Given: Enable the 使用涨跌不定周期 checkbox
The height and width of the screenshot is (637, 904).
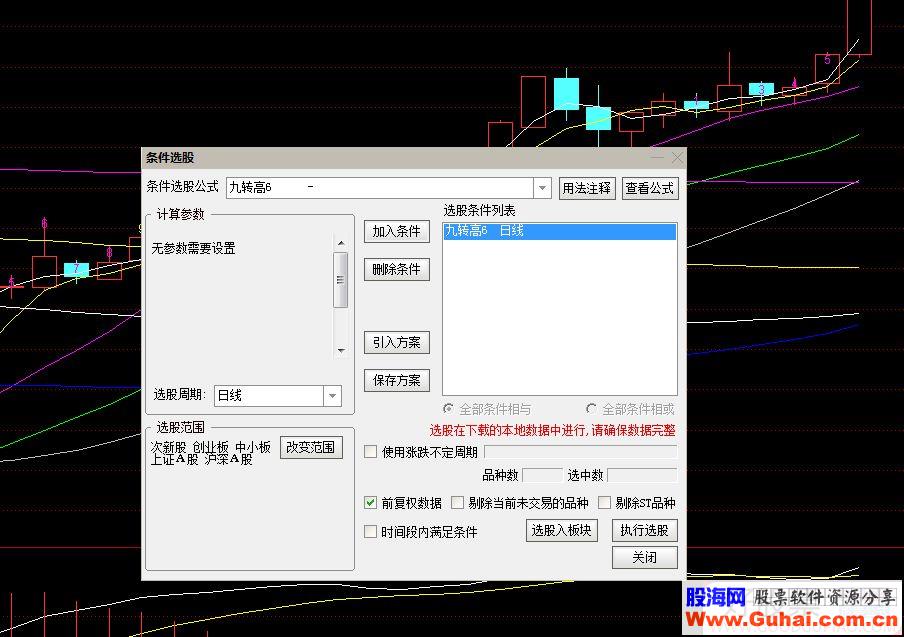Looking at the screenshot, I should [x=371, y=452].
